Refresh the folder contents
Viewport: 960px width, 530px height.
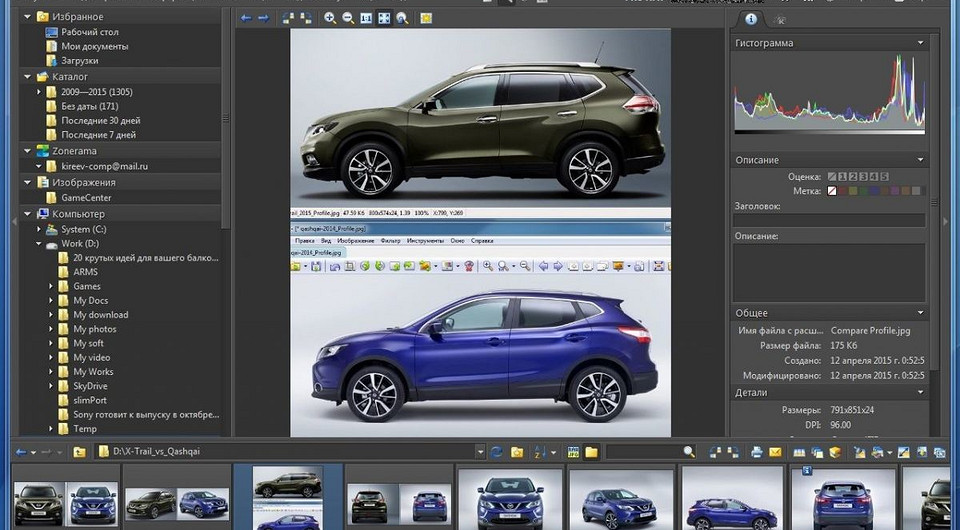pyautogui.click(x=497, y=452)
